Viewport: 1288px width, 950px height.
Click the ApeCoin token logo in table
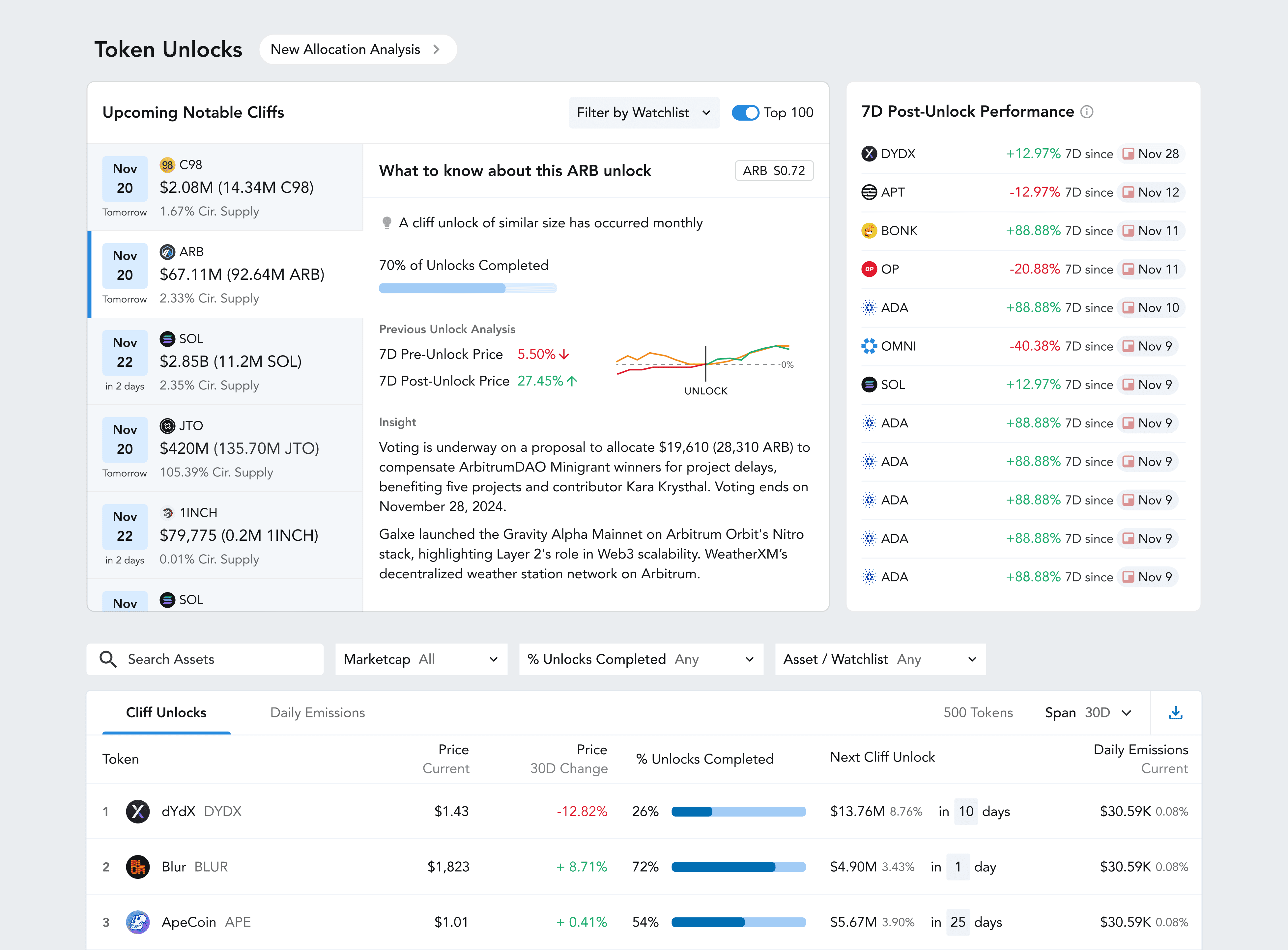pyautogui.click(x=137, y=922)
